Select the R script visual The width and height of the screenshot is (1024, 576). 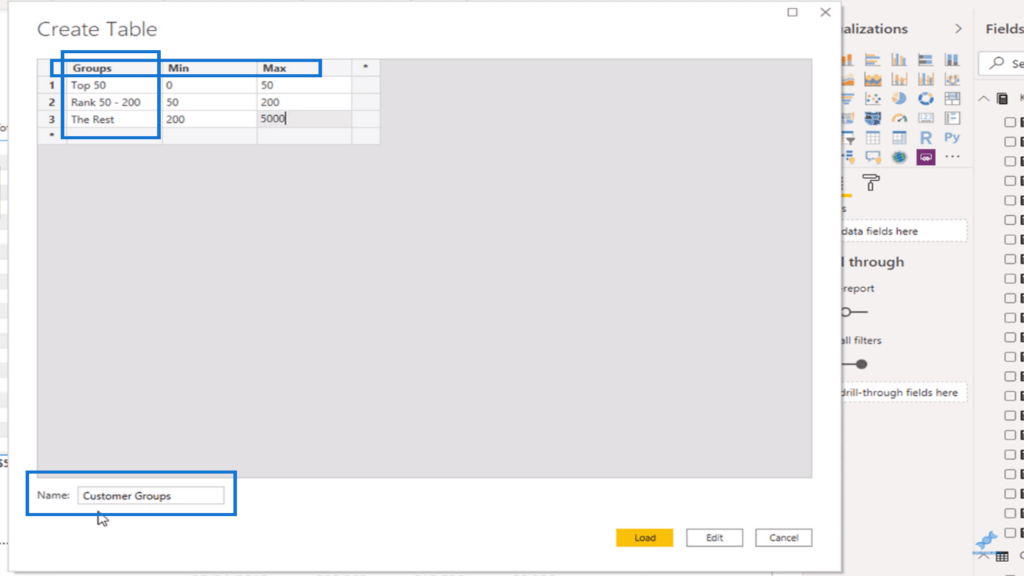pyautogui.click(x=925, y=138)
